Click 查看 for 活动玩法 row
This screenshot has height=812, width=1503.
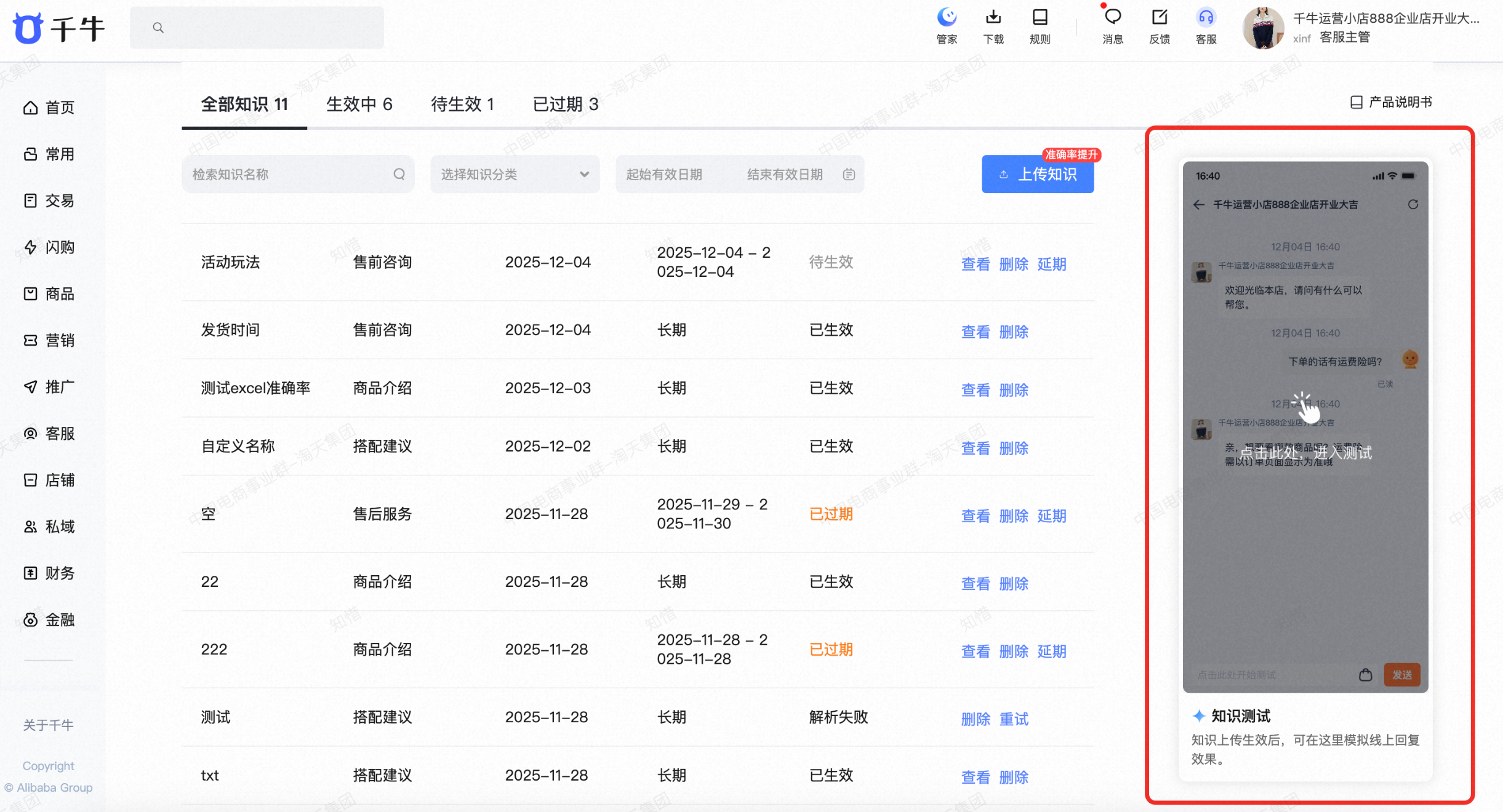(976, 264)
